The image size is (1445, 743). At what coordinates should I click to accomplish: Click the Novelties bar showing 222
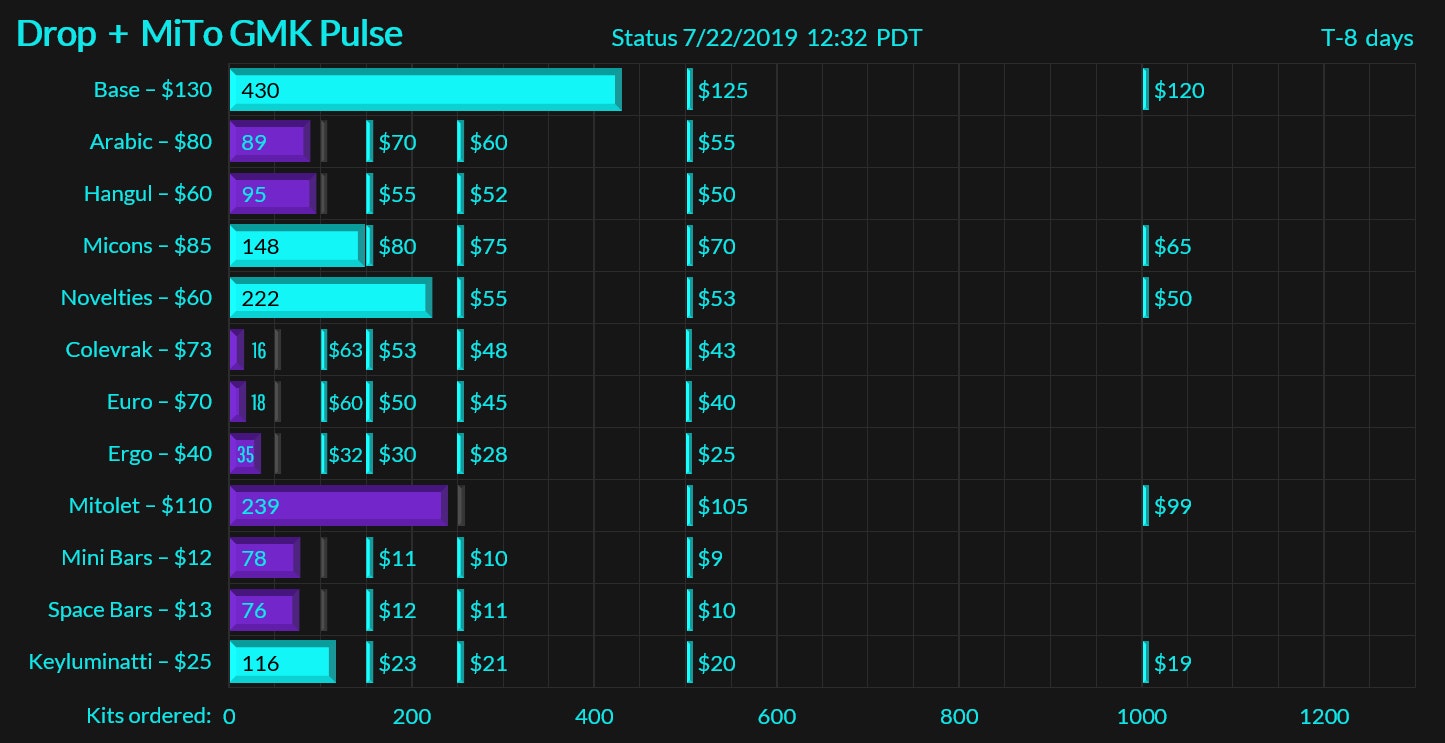tap(330, 298)
